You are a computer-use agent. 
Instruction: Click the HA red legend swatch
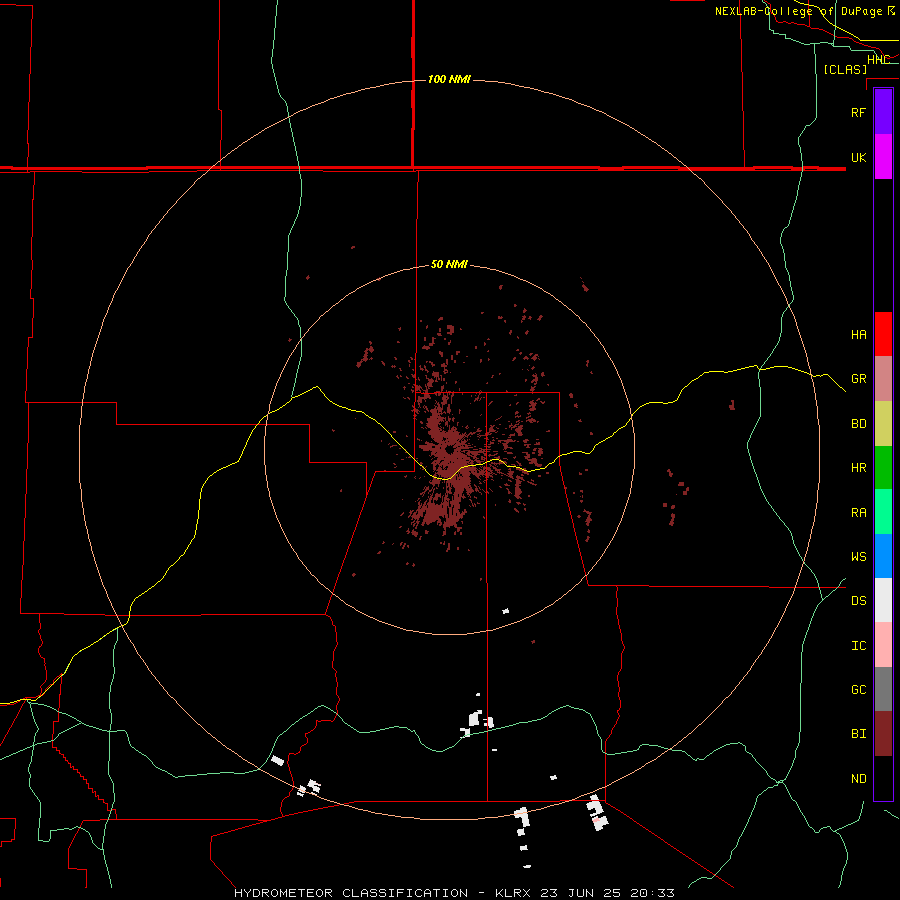pyautogui.click(x=883, y=334)
